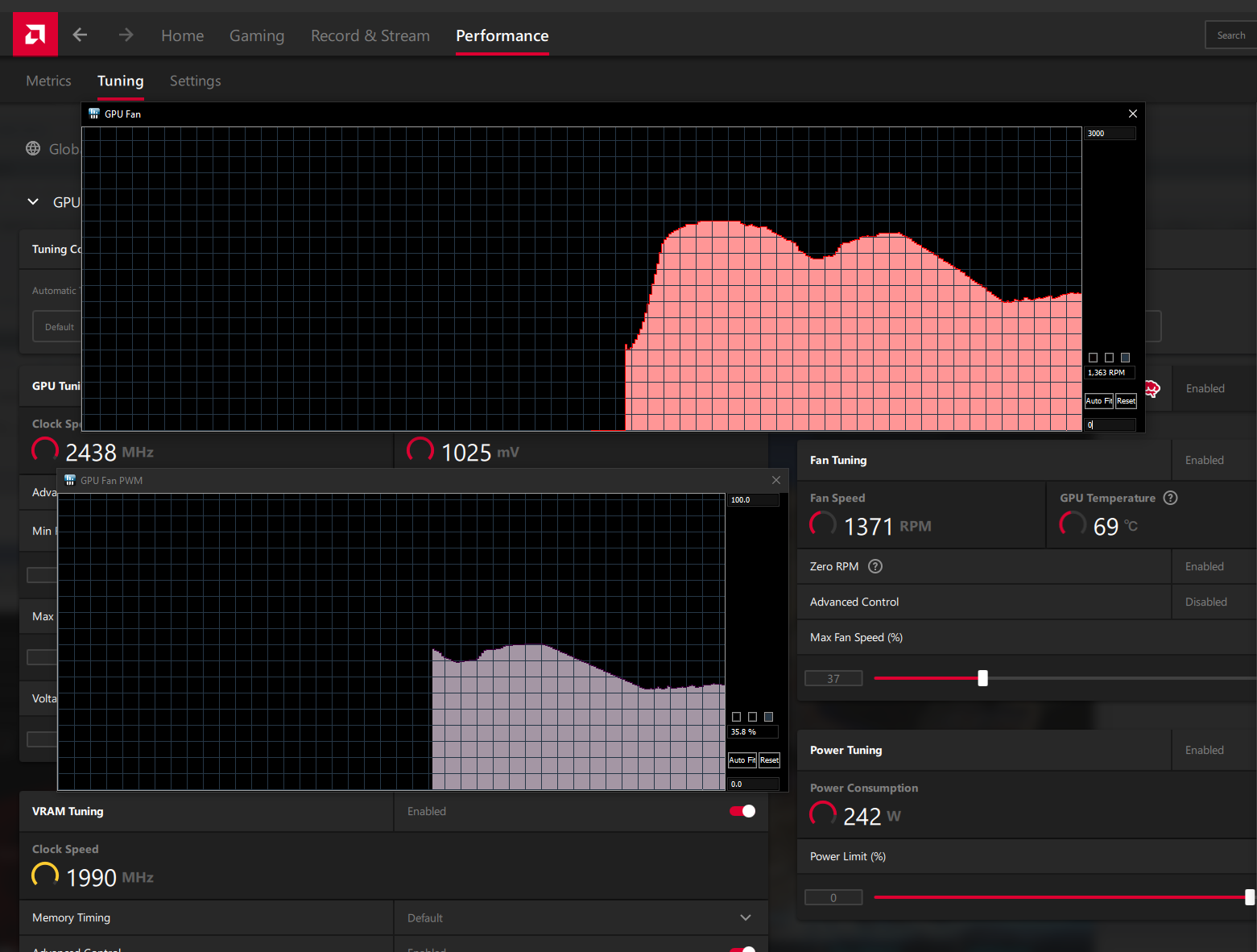The height and width of the screenshot is (952, 1257).
Task: Select the Tuning sub-tab
Action: coord(121,81)
